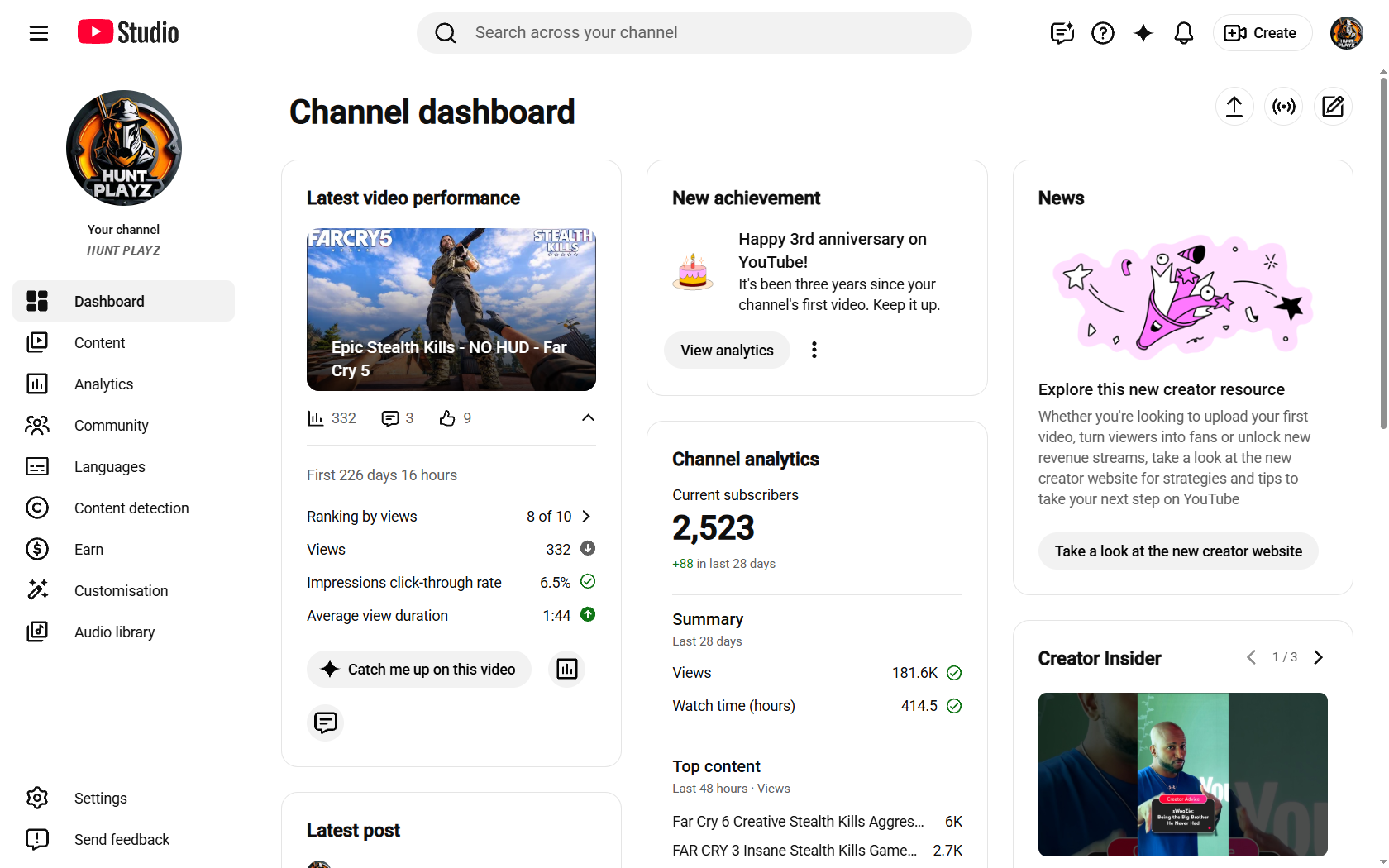Open Earn in the sidebar

pos(124,549)
